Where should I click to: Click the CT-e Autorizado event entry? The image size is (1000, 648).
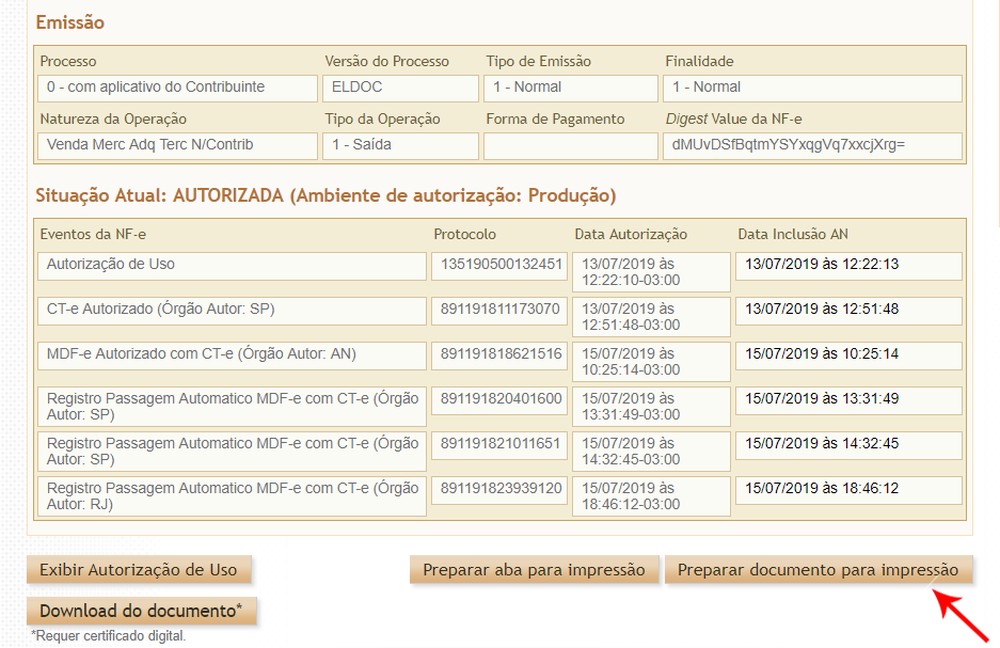coord(232,311)
